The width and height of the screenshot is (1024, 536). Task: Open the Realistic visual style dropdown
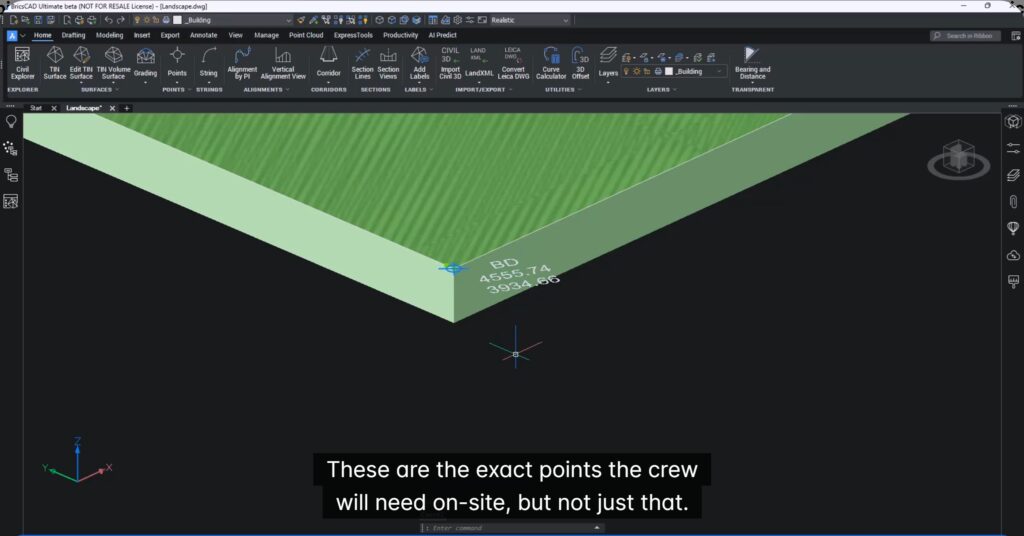click(x=530, y=20)
